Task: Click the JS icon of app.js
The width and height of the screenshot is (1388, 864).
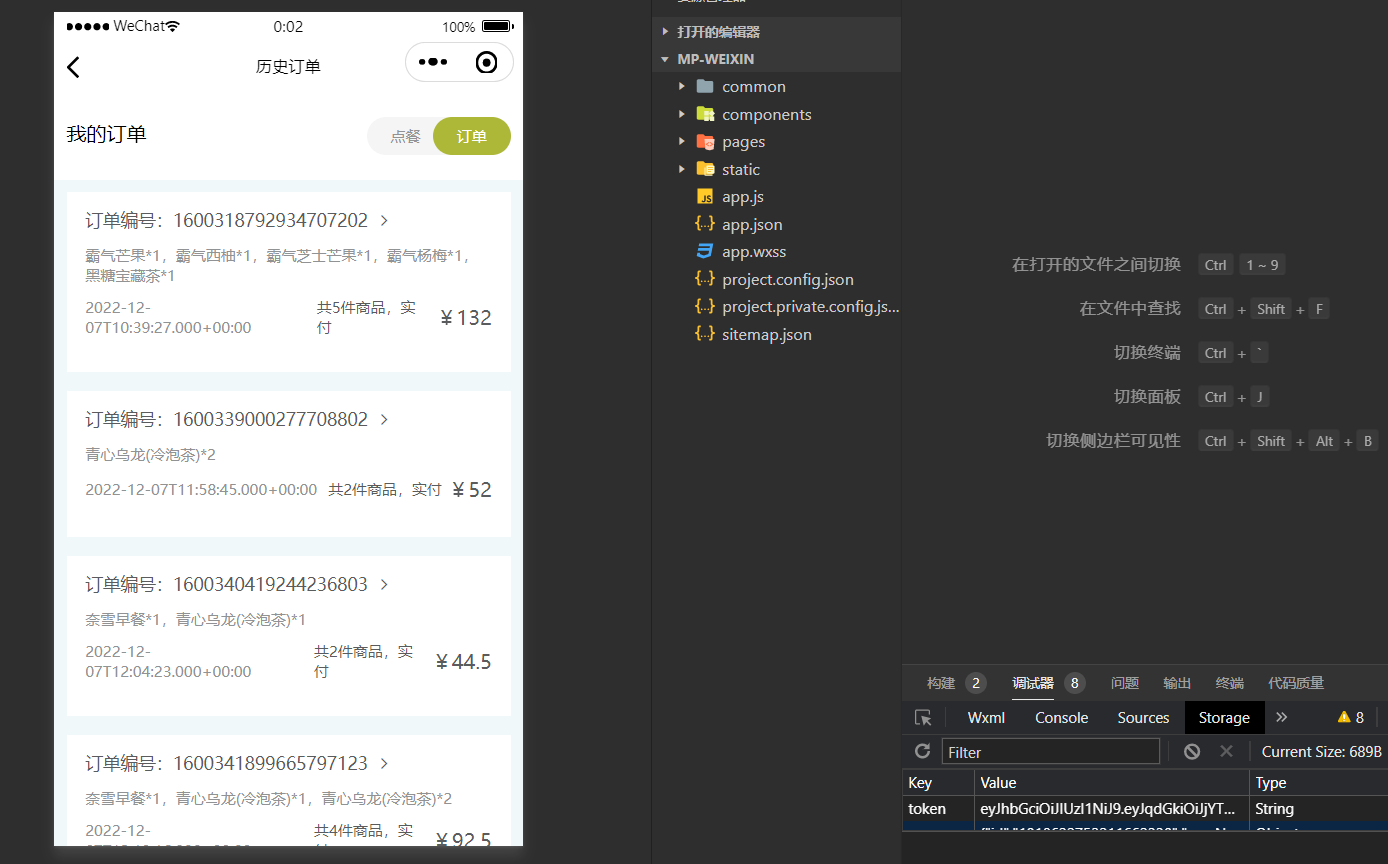Action: pyautogui.click(x=705, y=196)
